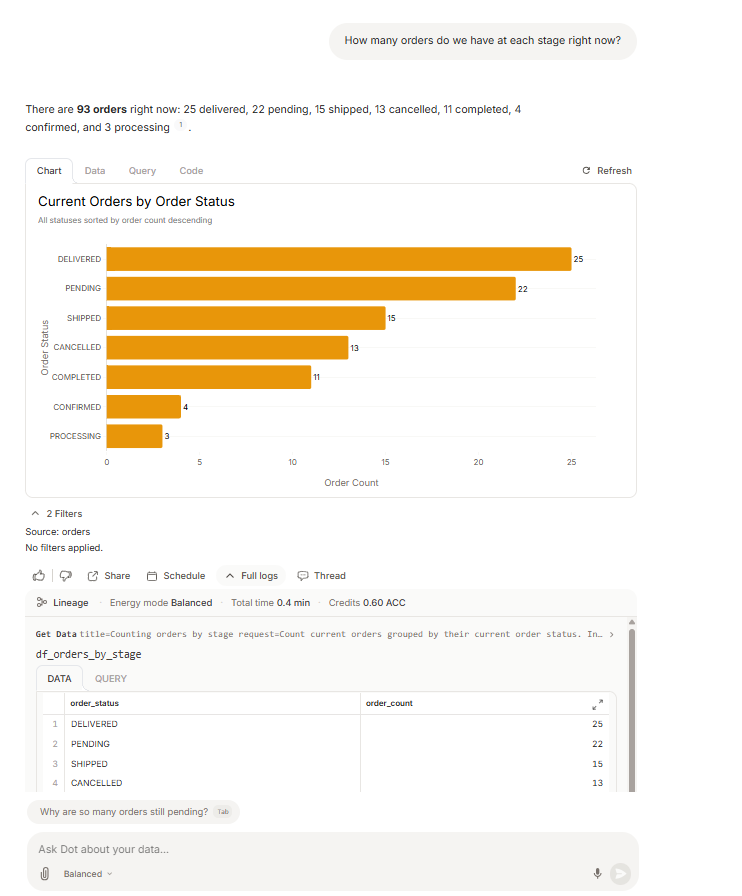This screenshot has height=896, width=742.
Task: Click the logs panel vertical scrollbar
Action: [x=632, y=709]
